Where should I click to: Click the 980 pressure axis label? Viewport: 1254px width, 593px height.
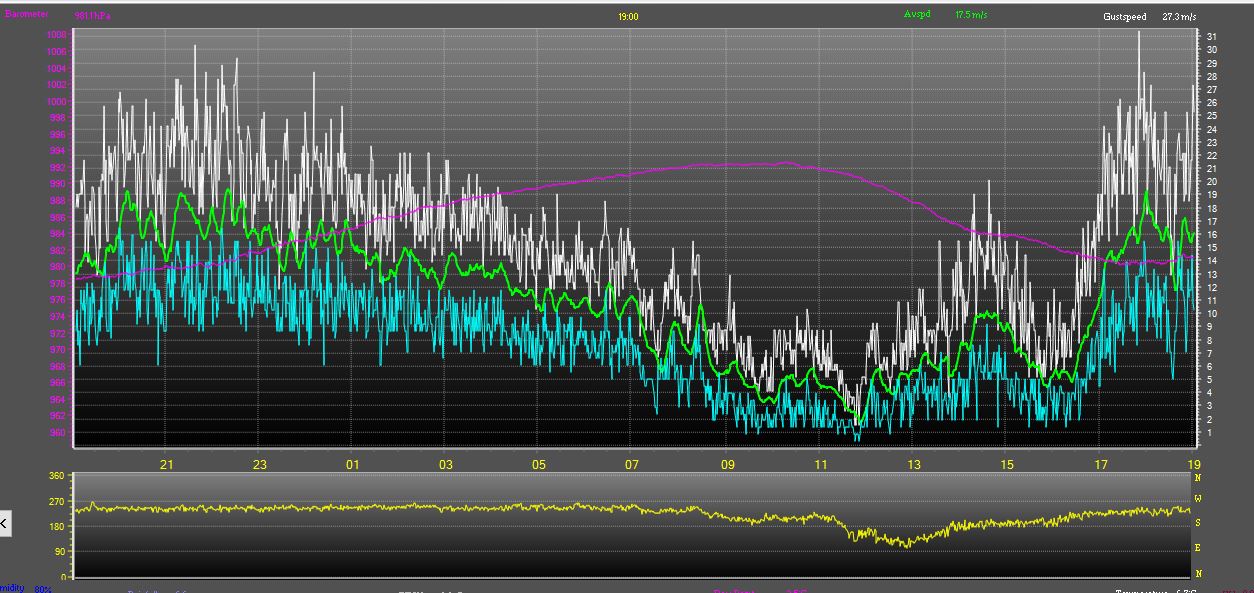pos(58,267)
